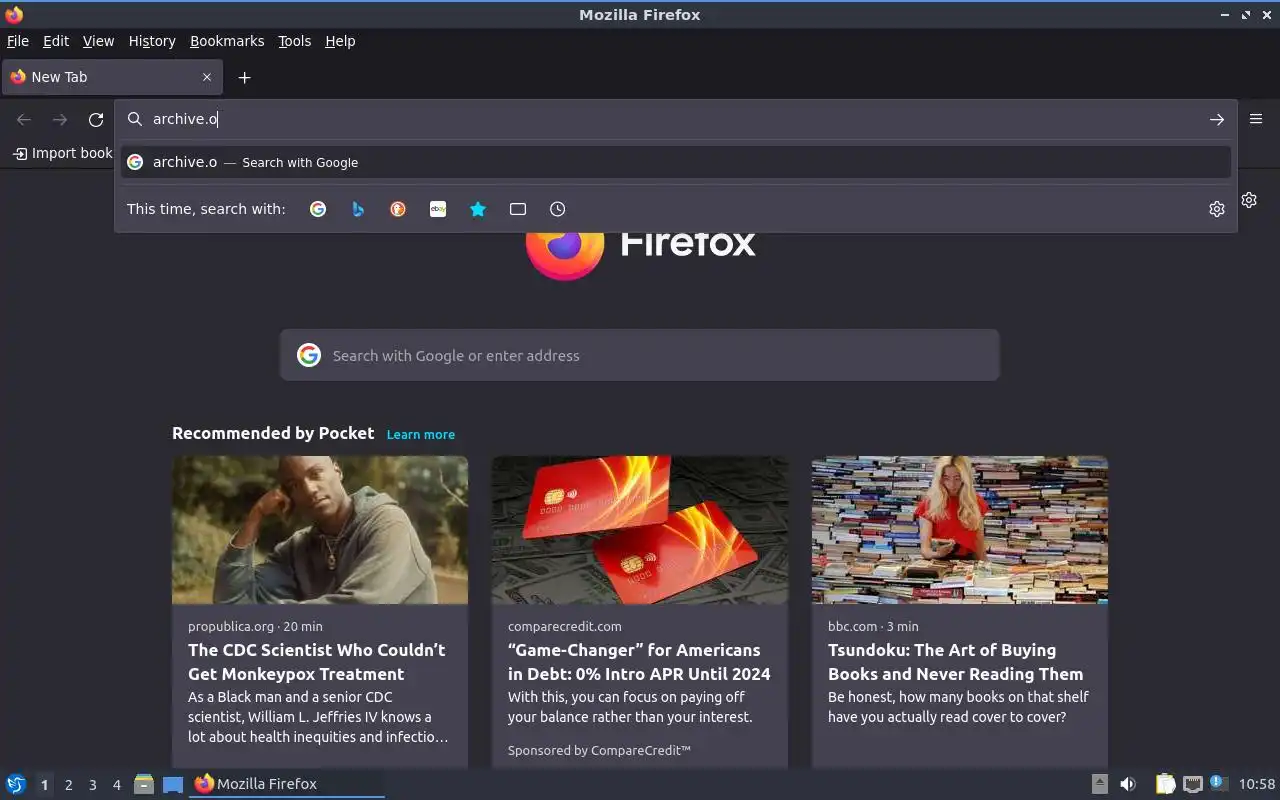Go forward to the next page
The image size is (1280, 800).
(60, 119)
